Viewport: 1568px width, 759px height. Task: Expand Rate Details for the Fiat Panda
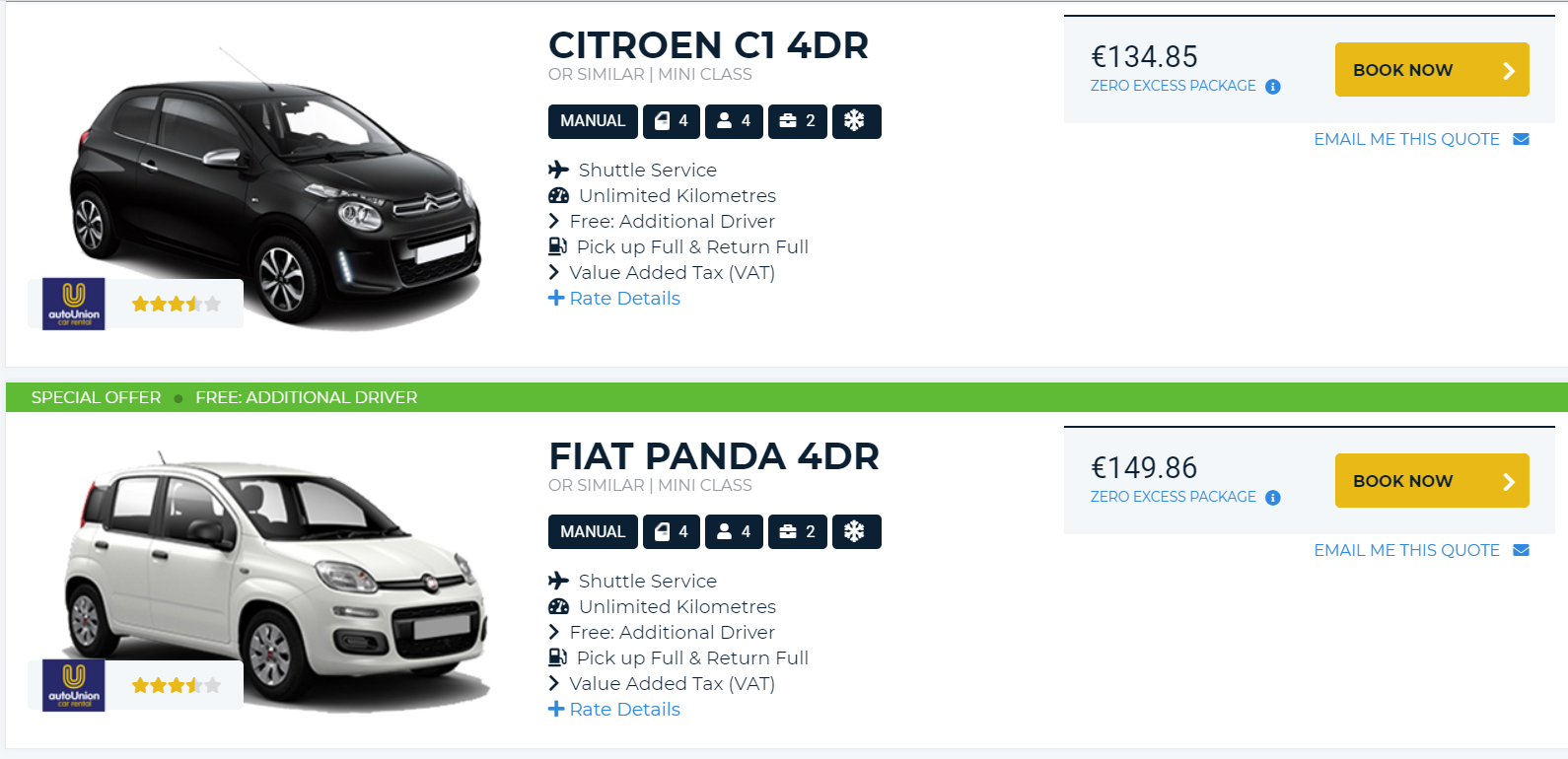coord(614,709)
